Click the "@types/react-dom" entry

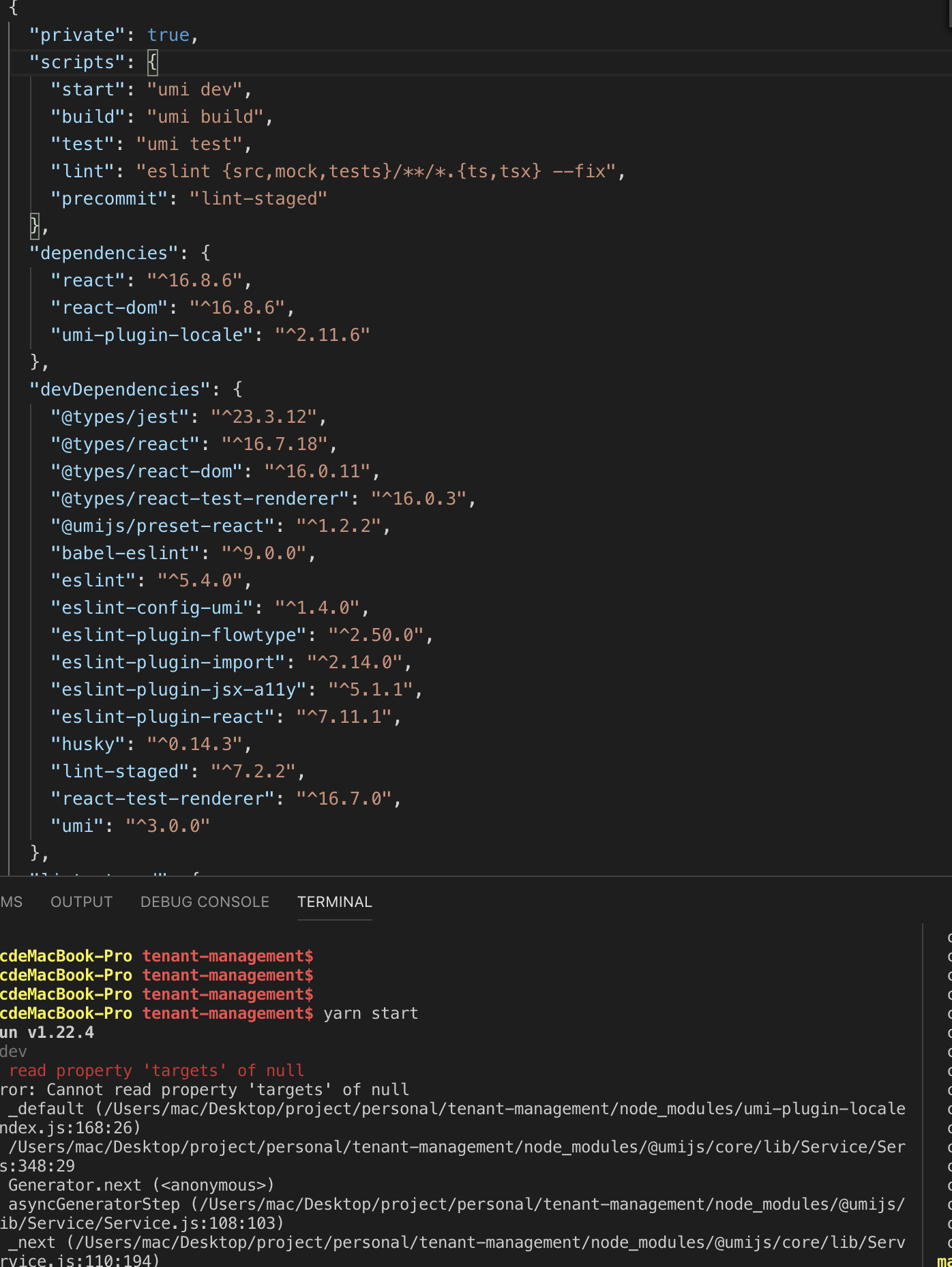147,471
